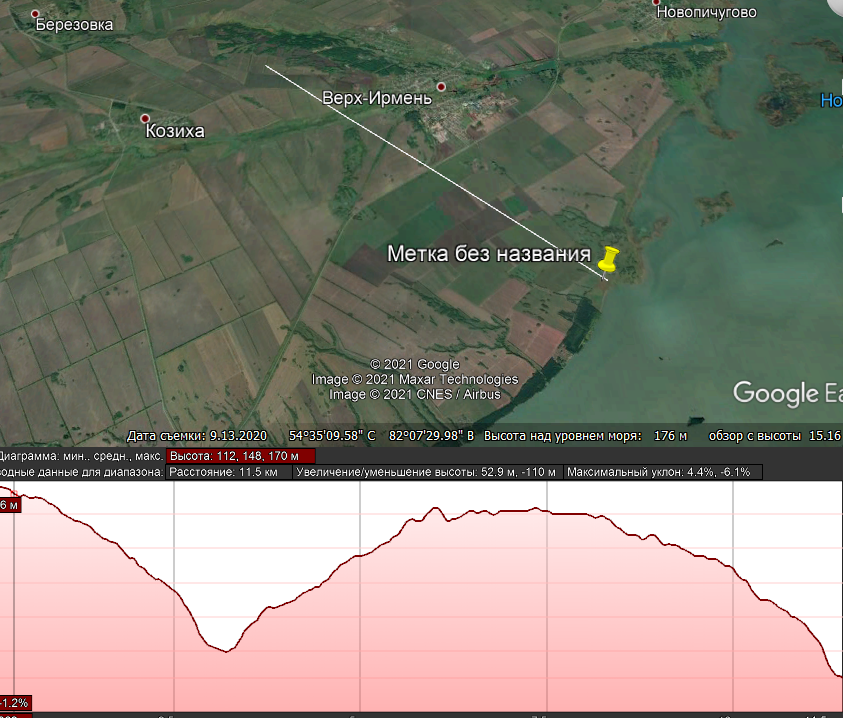Click the red dot marker for Козиха
The width and height of the screenshot is (843, 718).
pyautogui.click(x=145, y=118)
